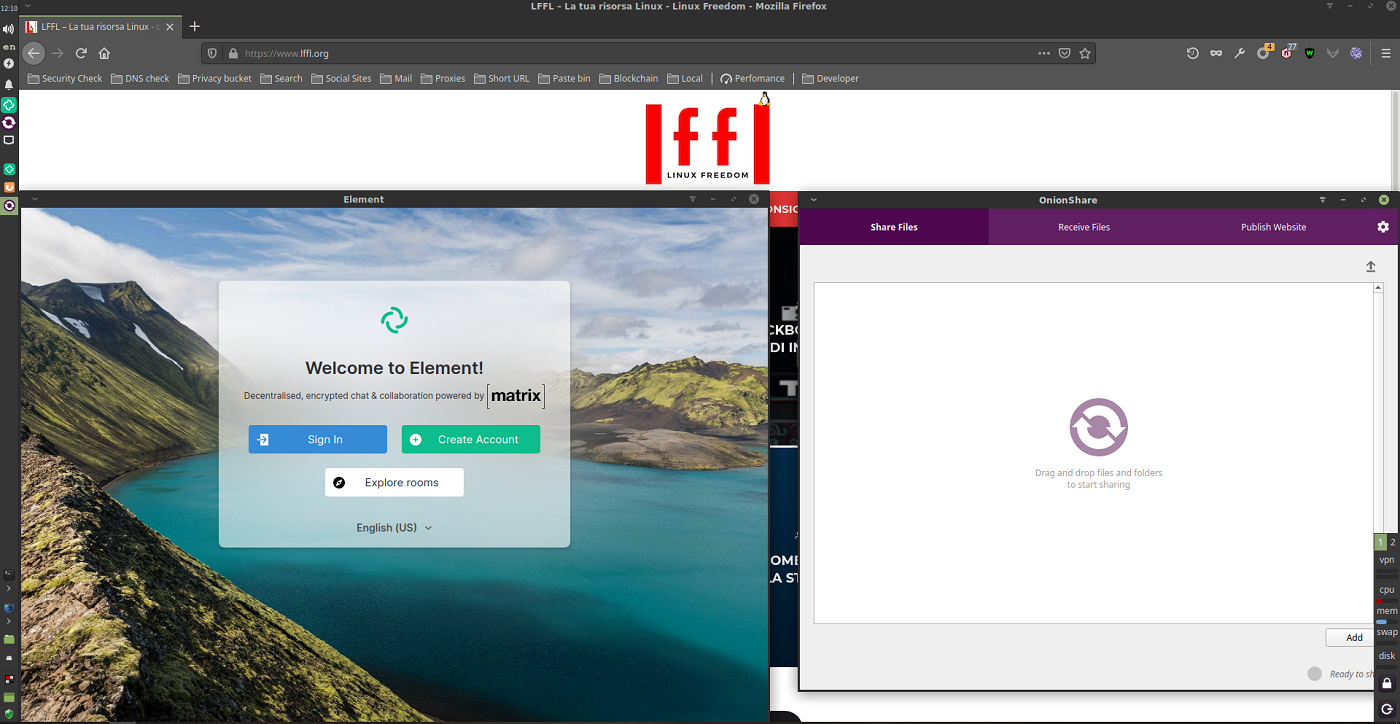
Task: Open the Developer bookmark folder
Action: 830,78
